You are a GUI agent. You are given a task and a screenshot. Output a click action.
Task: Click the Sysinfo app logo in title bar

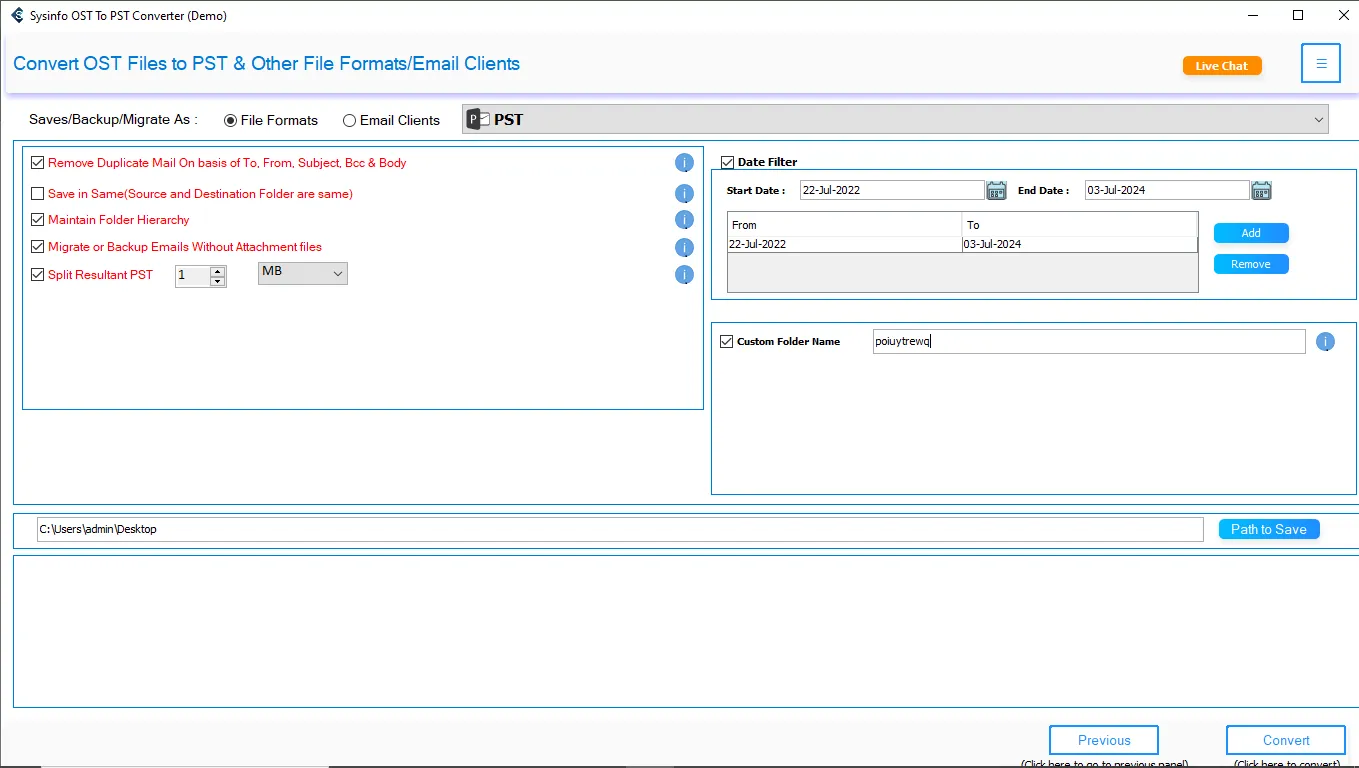coord(16,15)
